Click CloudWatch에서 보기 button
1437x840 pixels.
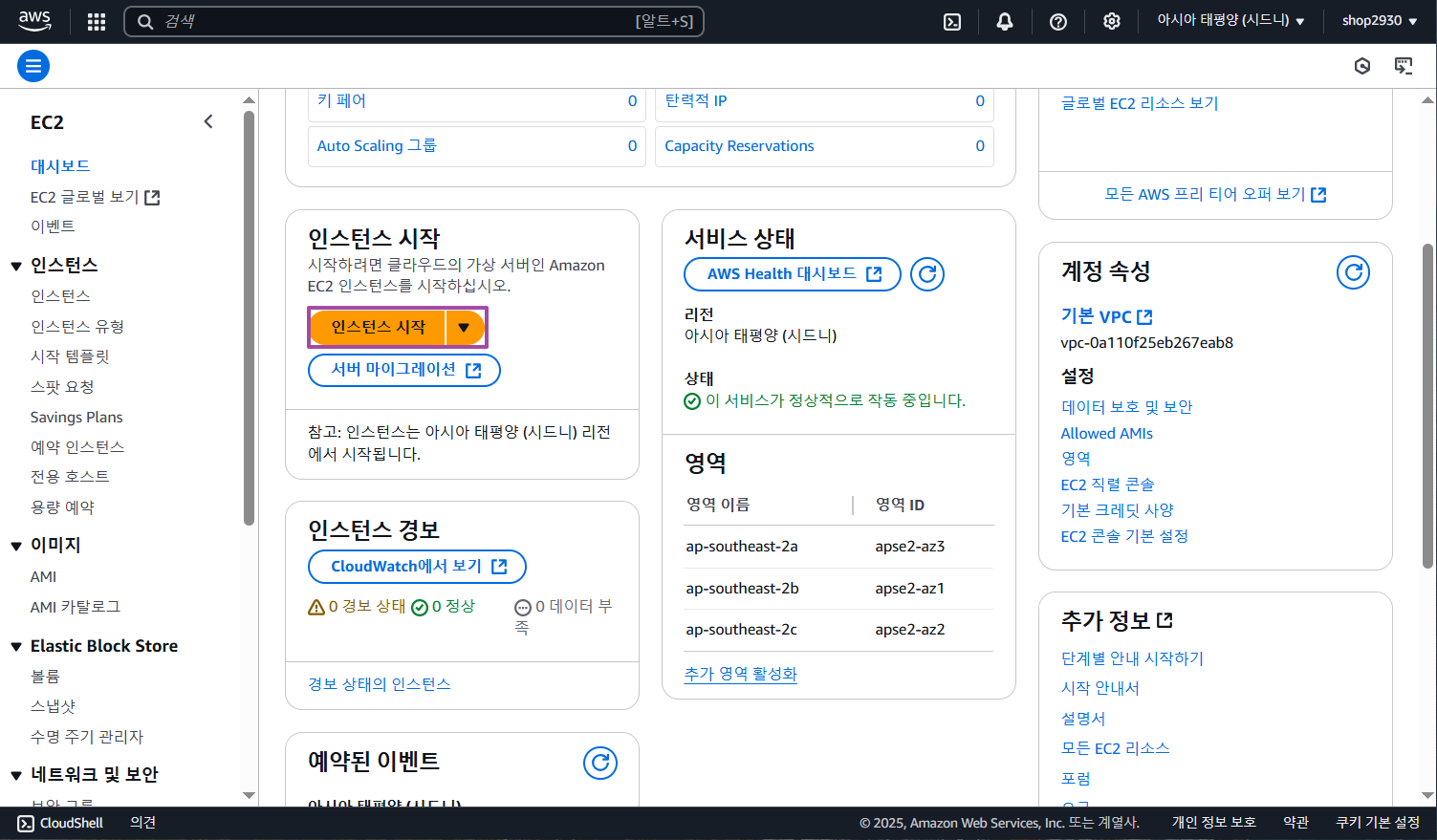click(417, 567)
